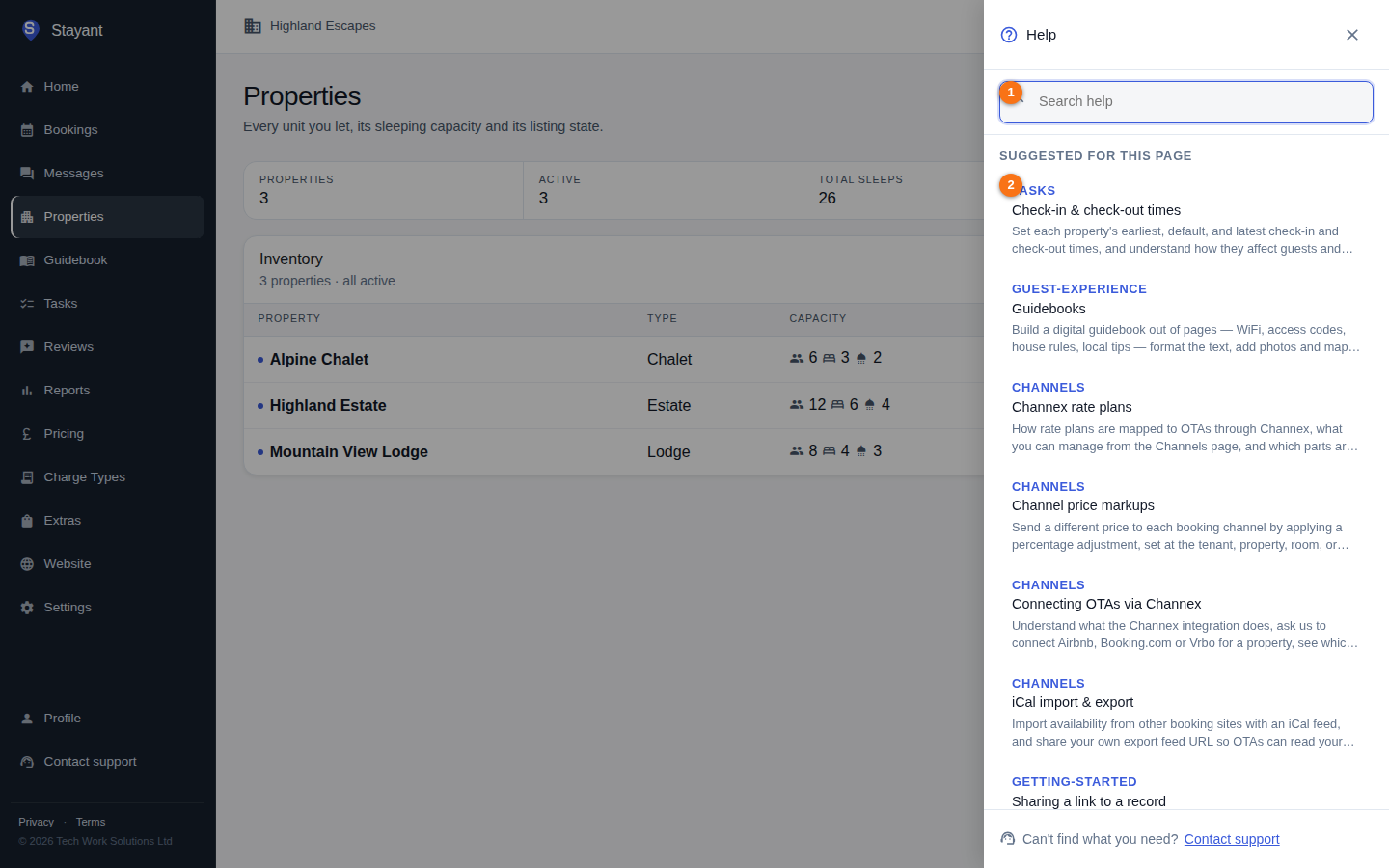1389x868 pixels.
Task: Open Connecting OTAs via Channex article
Action: point(1186,613)
